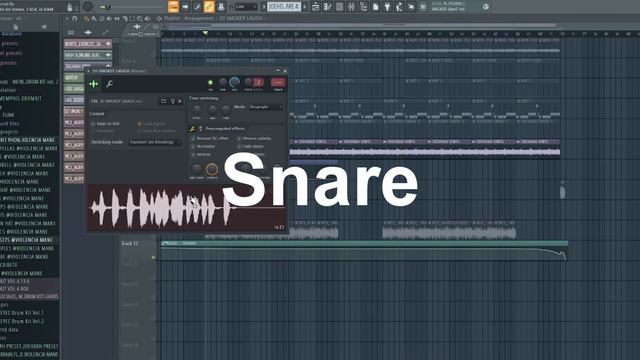The width and height of the screenshot is (640, 360).
Task: Switch to the sampler waveform tab
Action: [94, 84]
